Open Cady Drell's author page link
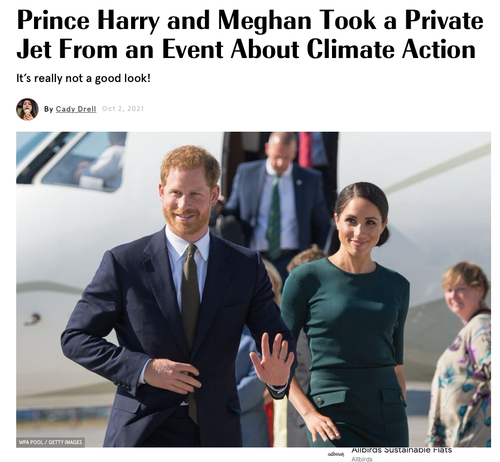Image resolution: width=500 pixels, height=462 pixels. pyautogui.click(x=76, y=109)
